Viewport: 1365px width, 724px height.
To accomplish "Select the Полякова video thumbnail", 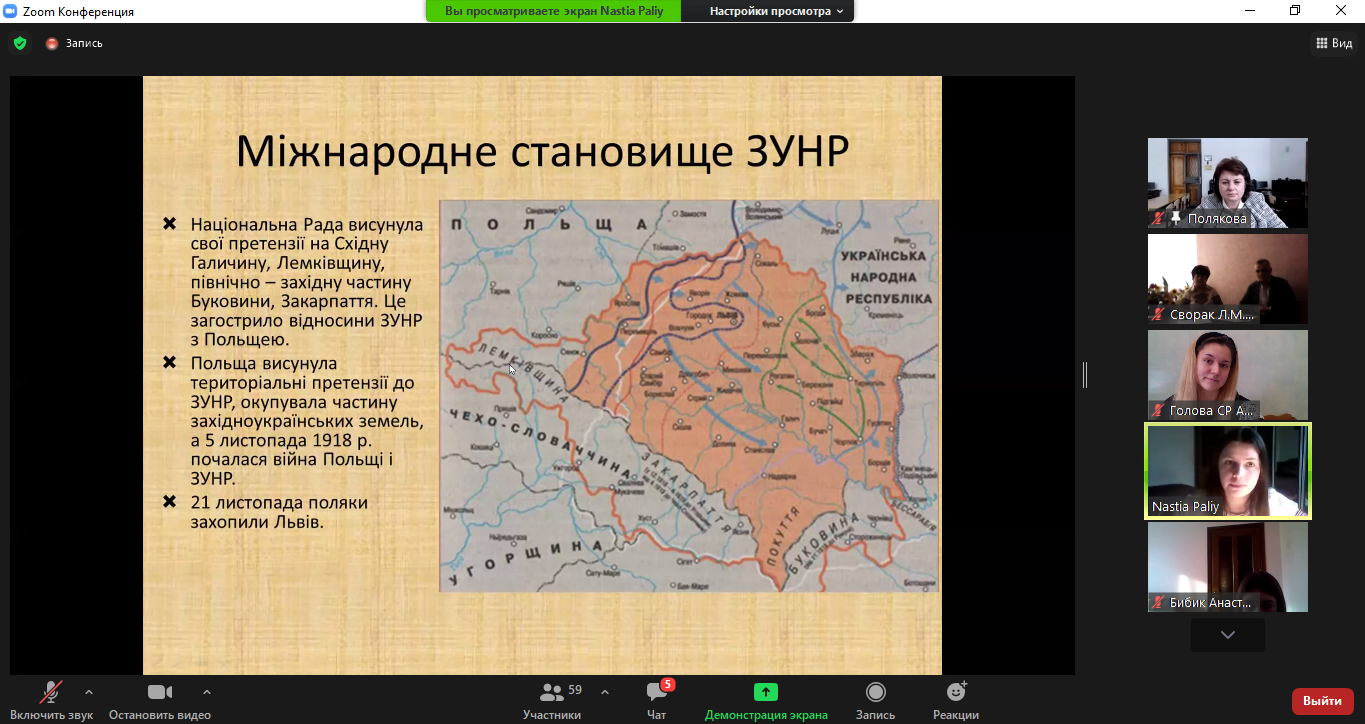I will (x=1227, y=183).
